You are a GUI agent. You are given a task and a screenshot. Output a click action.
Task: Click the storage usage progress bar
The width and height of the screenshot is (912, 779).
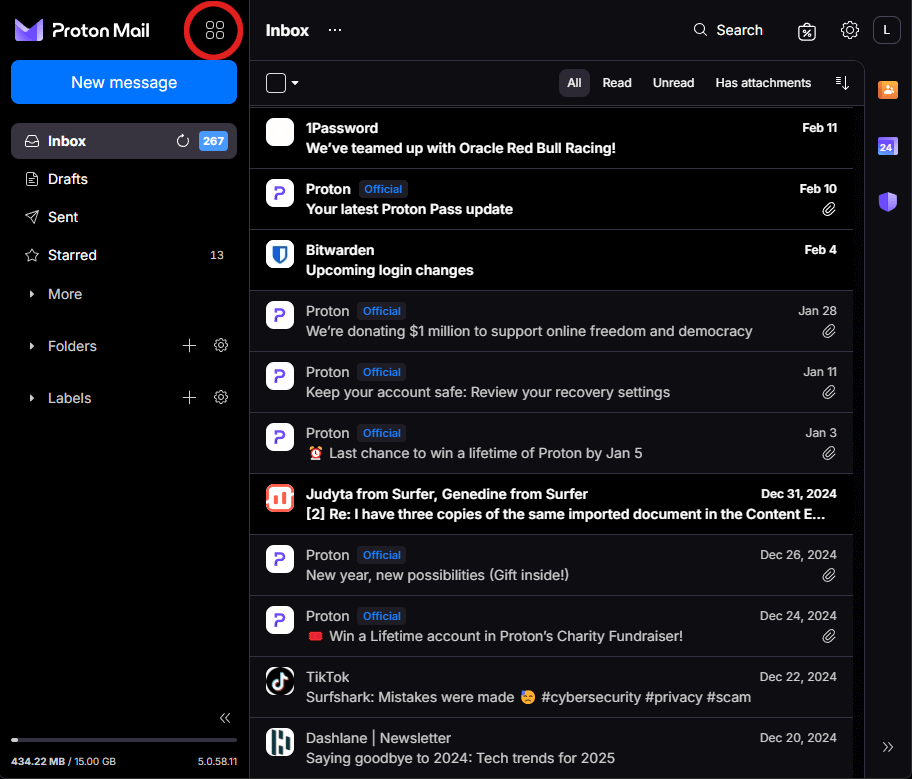click(124, 740)
